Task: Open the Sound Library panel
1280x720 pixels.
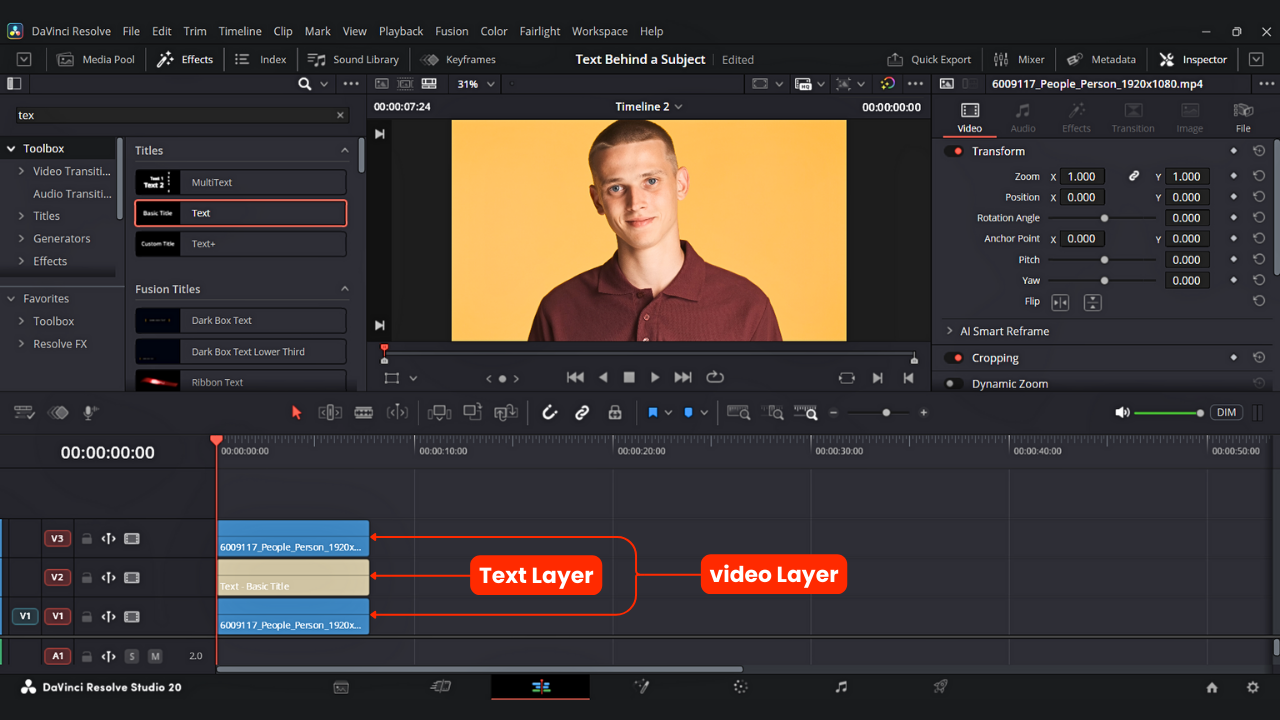Action: (353, 59)
